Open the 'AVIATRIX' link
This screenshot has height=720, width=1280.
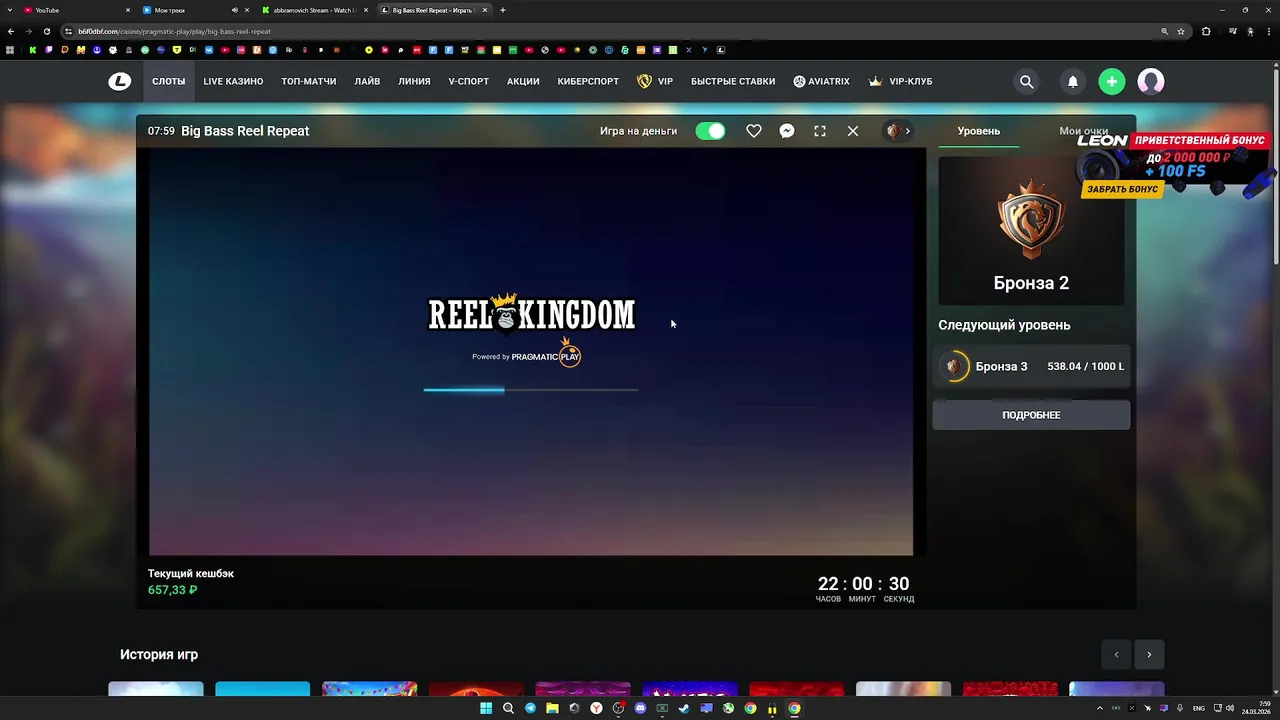(821, 82)
